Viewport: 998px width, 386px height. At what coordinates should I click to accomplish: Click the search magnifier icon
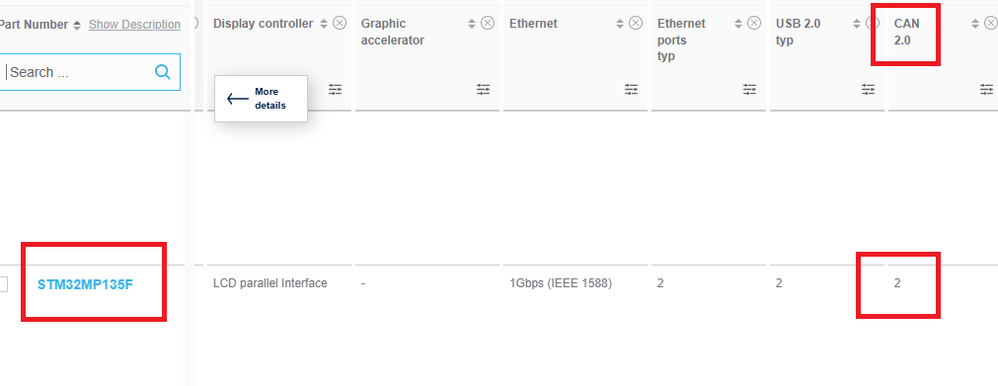click(x=162, y=72)
